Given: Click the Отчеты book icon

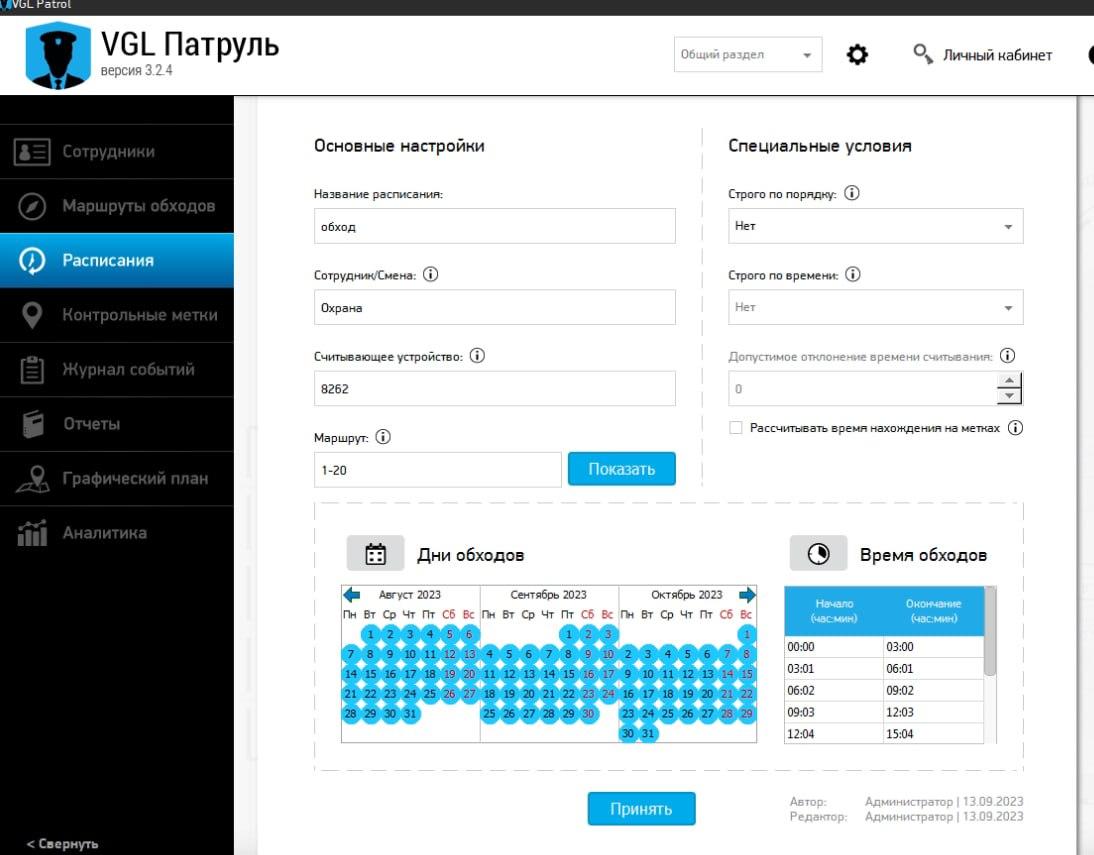Looking at the screenshot, I should click(33, 424).
